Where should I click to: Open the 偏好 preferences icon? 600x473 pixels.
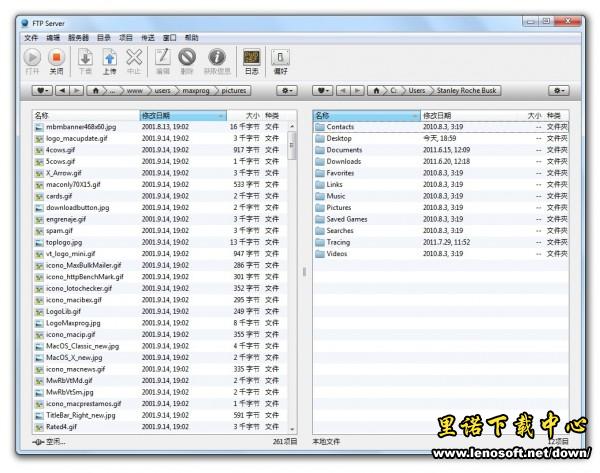point(280,57)
